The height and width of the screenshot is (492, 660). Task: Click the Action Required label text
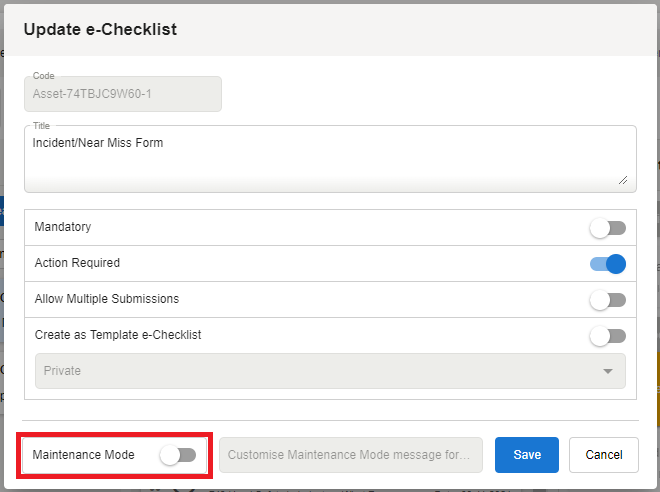[77, 263]
